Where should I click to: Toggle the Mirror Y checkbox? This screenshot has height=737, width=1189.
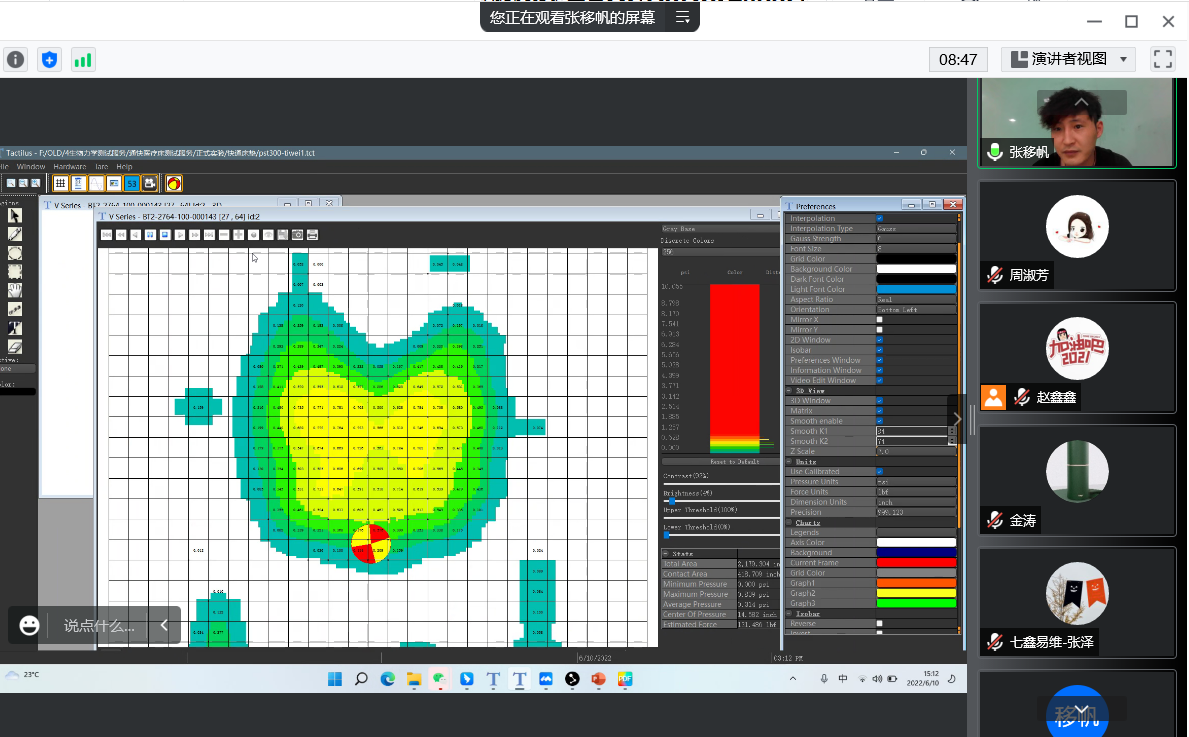point(880,330)
